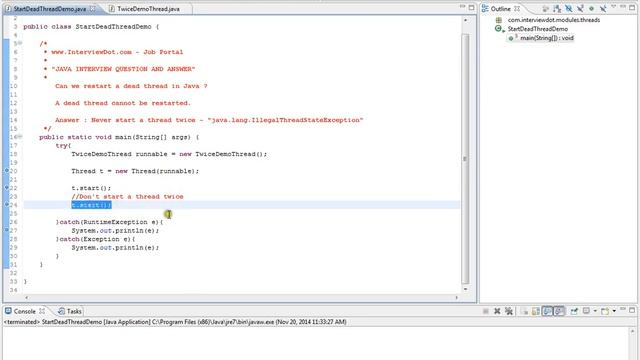
Task: Open Outline view menu chevron
Action: point(613,7)
